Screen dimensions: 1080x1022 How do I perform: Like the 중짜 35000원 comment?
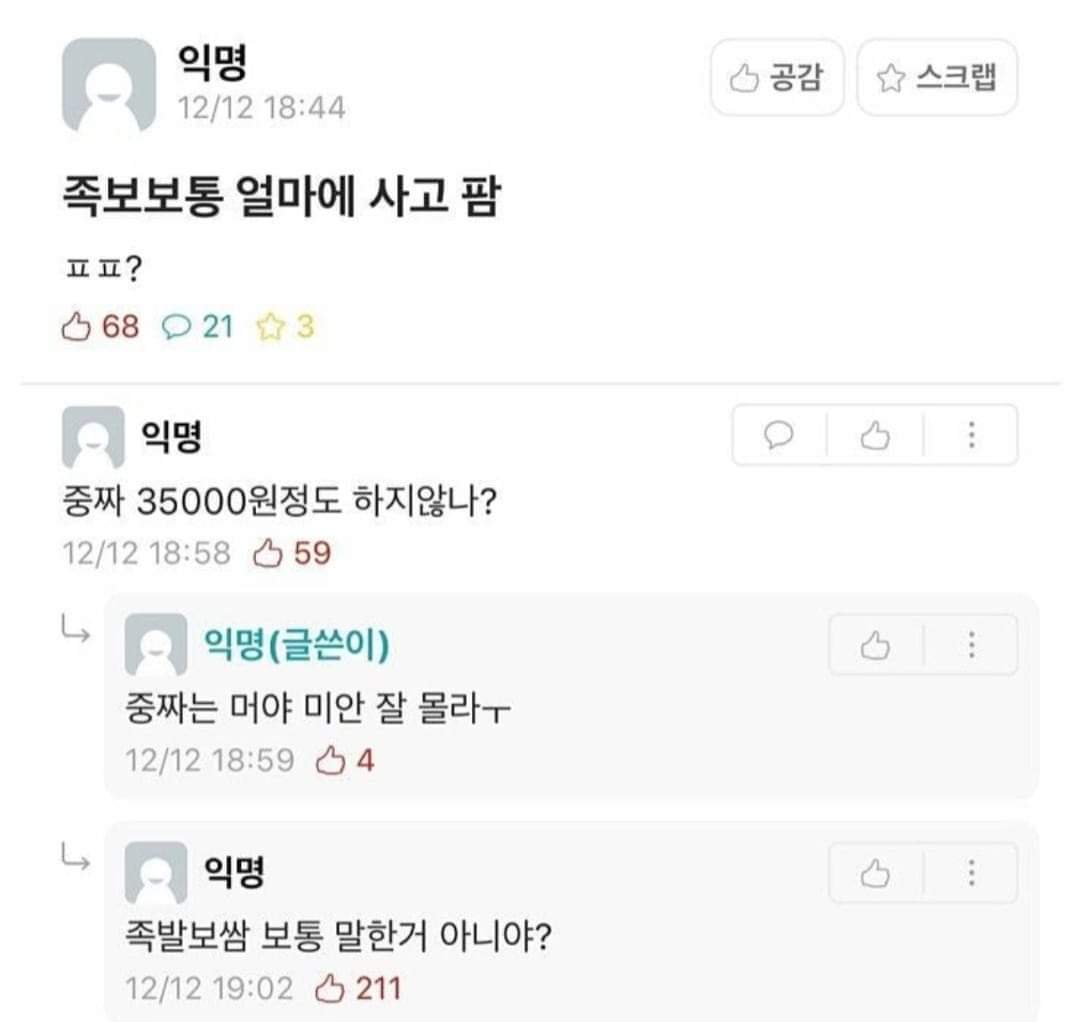875,435
